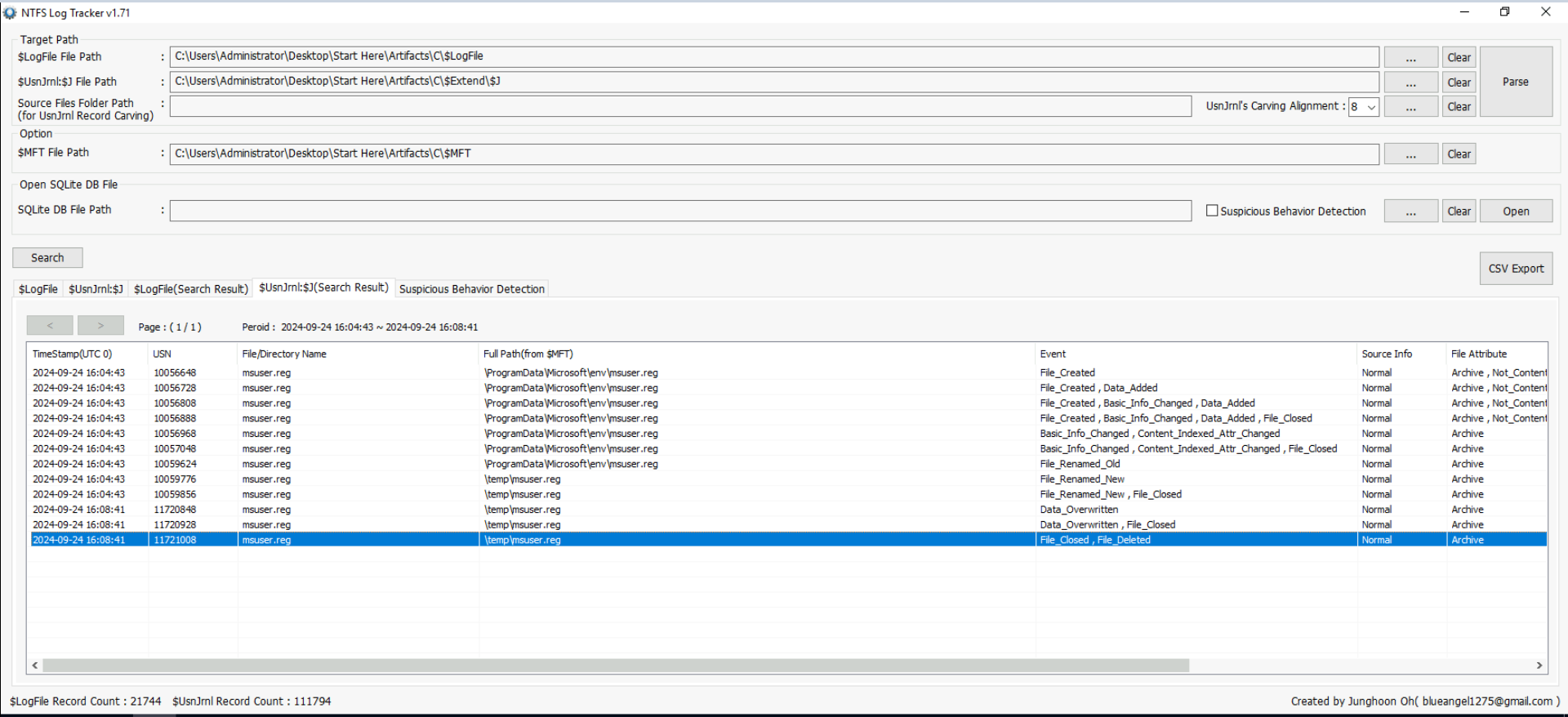The height and width of the screenshot is (717, 1568).
Task: Click the scrollbar right arrow in results
Action: [x=1539, y=666]
